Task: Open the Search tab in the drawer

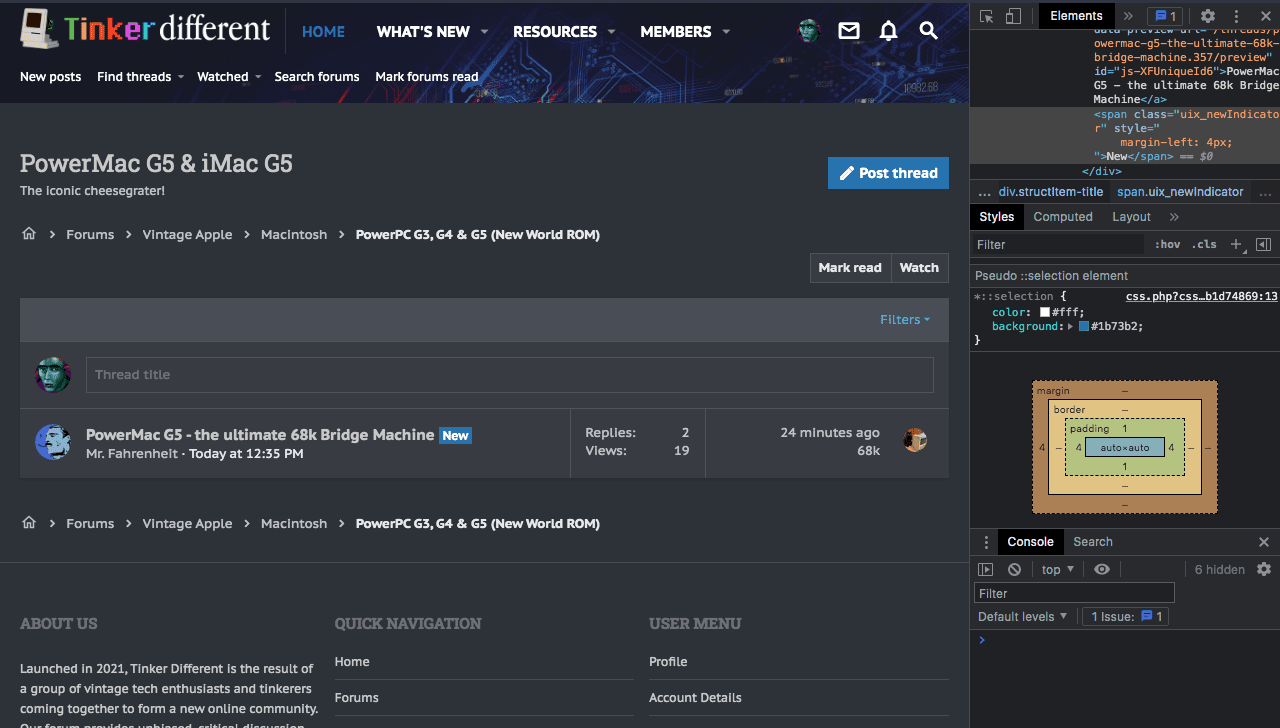Action: (x=1093, y=542)
